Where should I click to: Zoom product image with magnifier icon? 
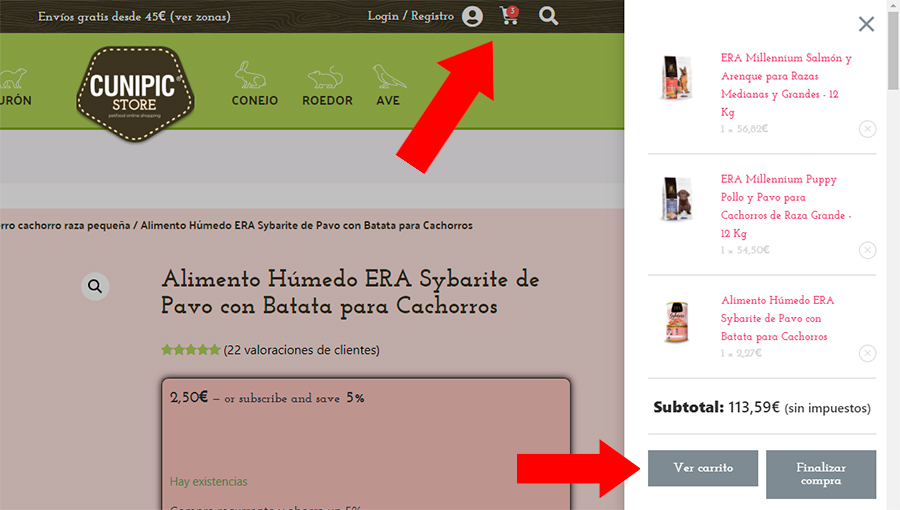point(95,286)
